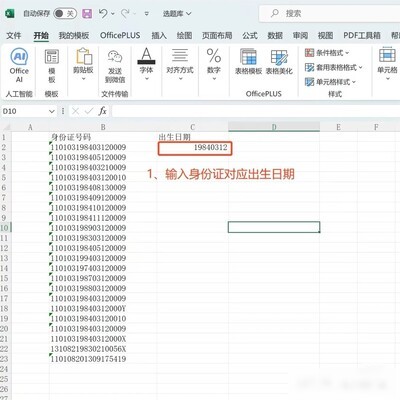Click the Select All corner triangle
The height and width of the screenshot is (400, 400).
click(6, 127)
